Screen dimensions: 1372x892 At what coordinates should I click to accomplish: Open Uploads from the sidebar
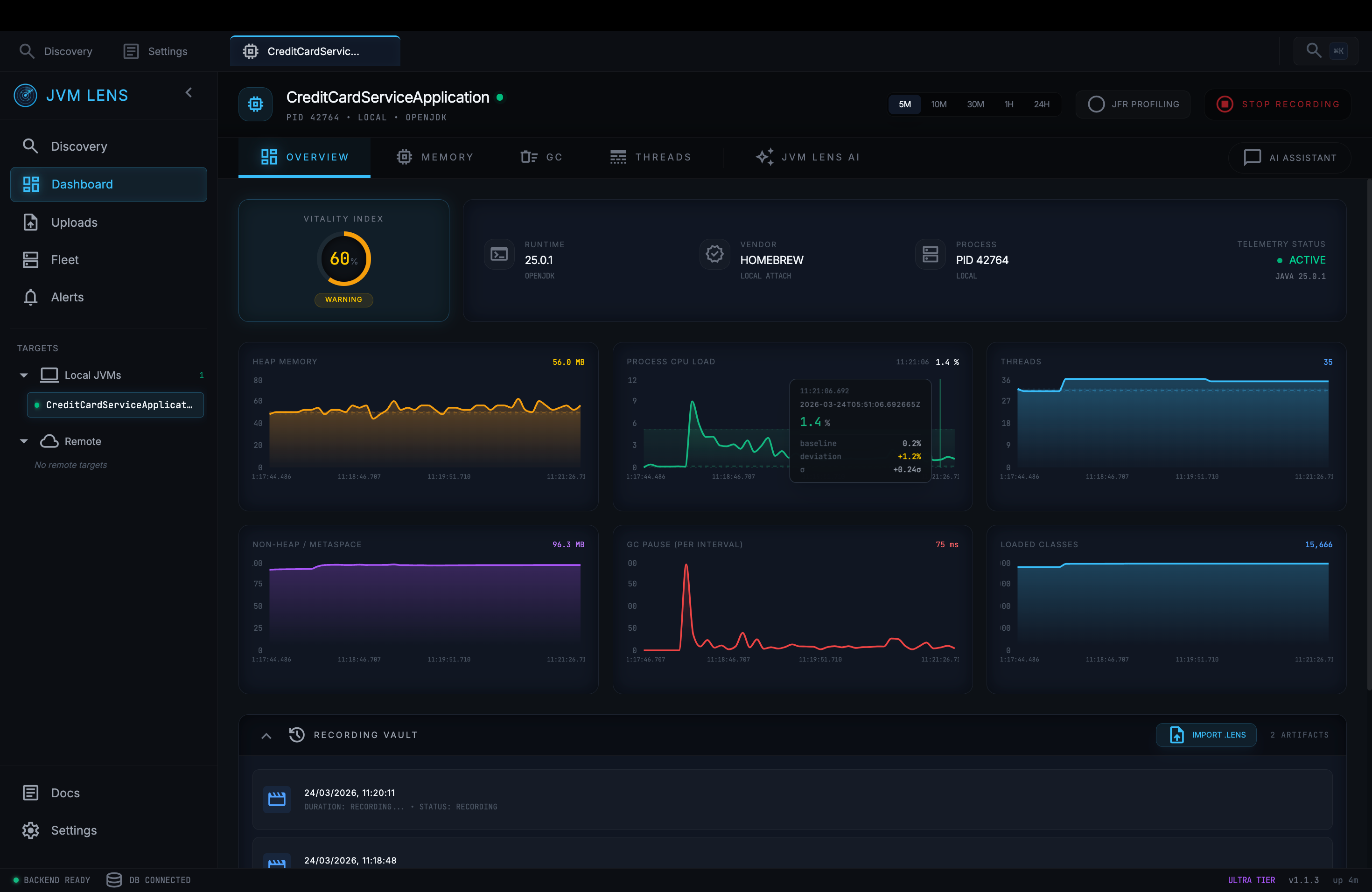[74, 223]
